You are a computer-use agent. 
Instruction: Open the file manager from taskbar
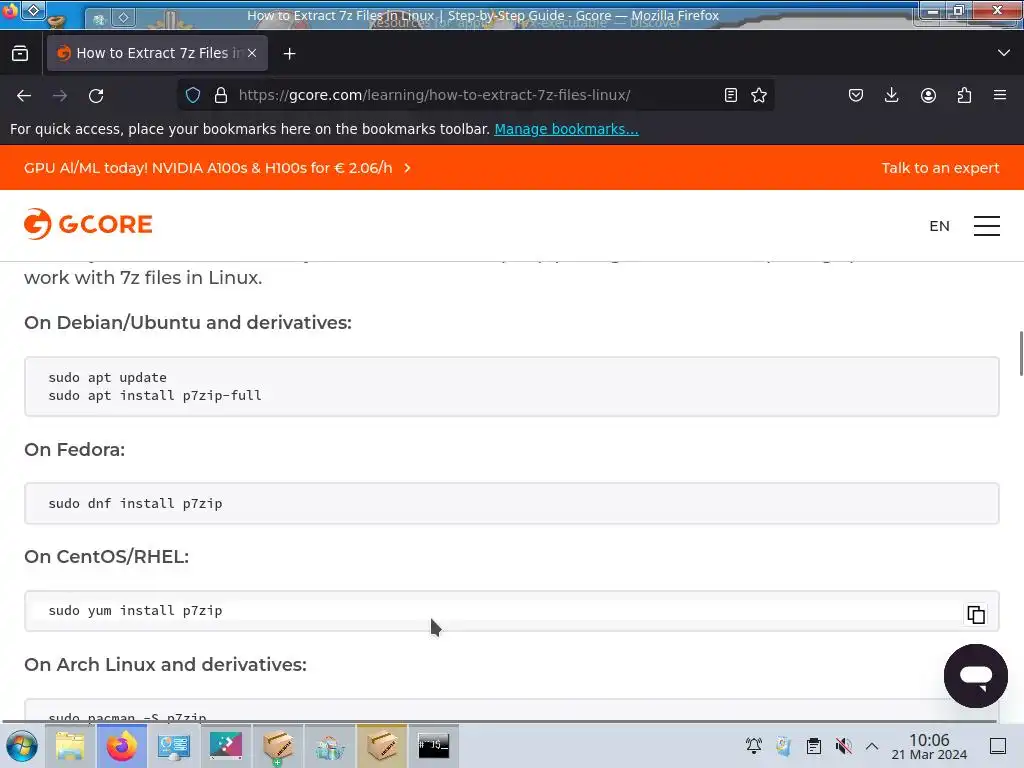(70, 746)
